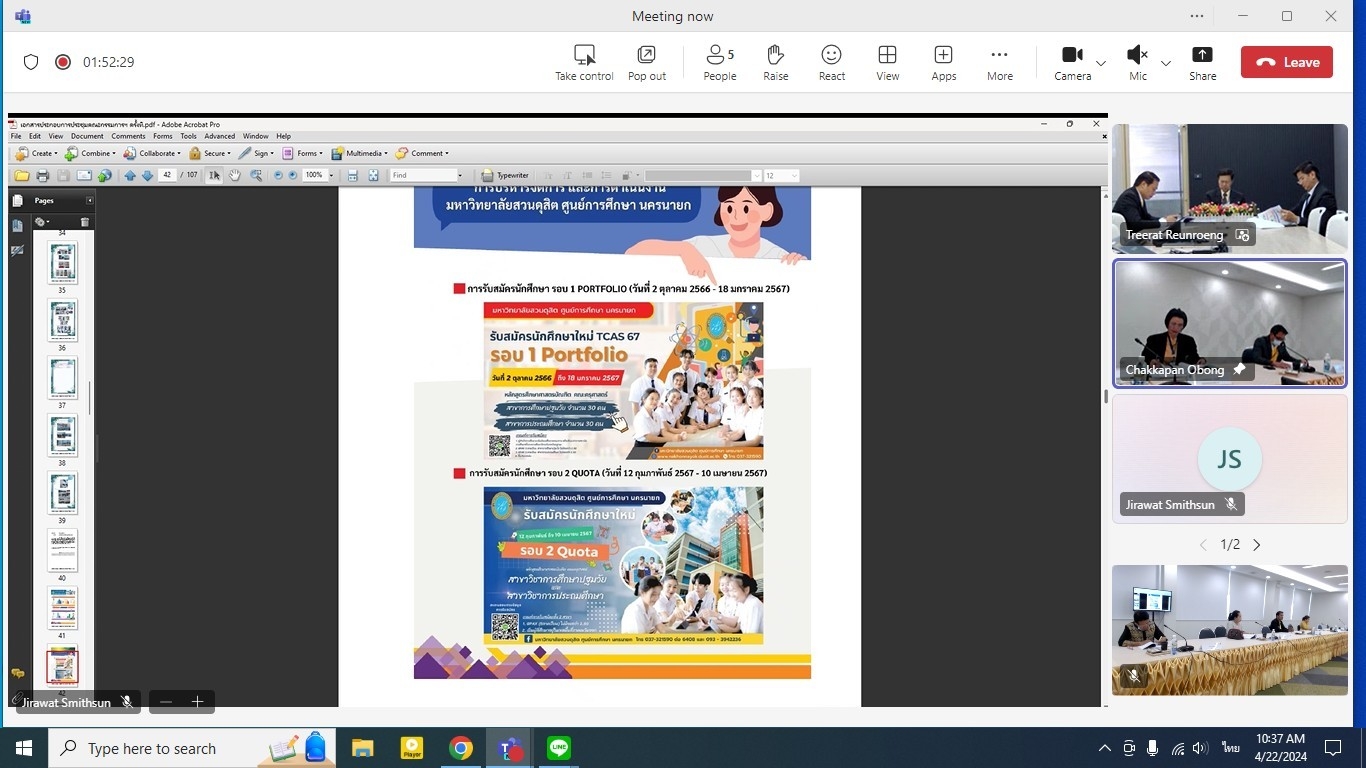Open the People participants panel

tap(719, 62)
